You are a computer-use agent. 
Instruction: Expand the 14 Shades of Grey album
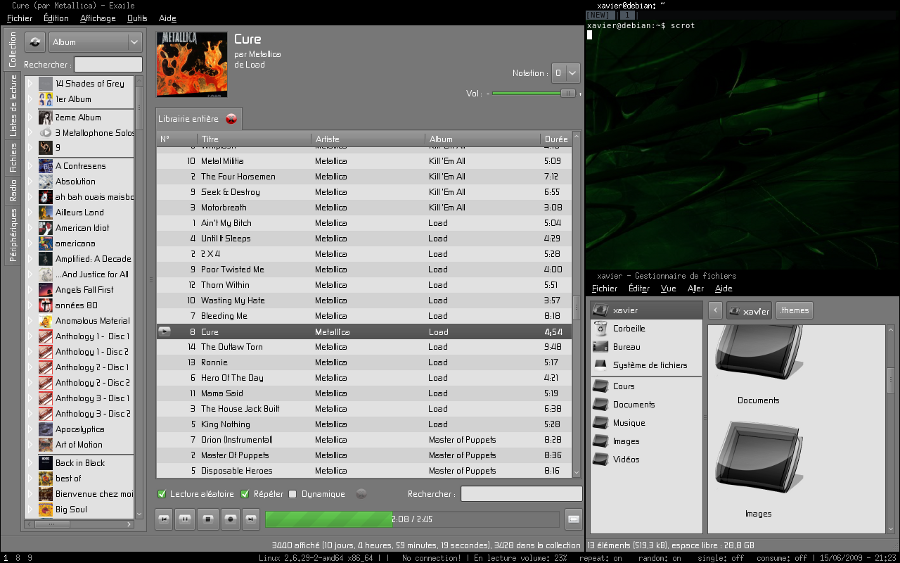click(x=30, y=84)
